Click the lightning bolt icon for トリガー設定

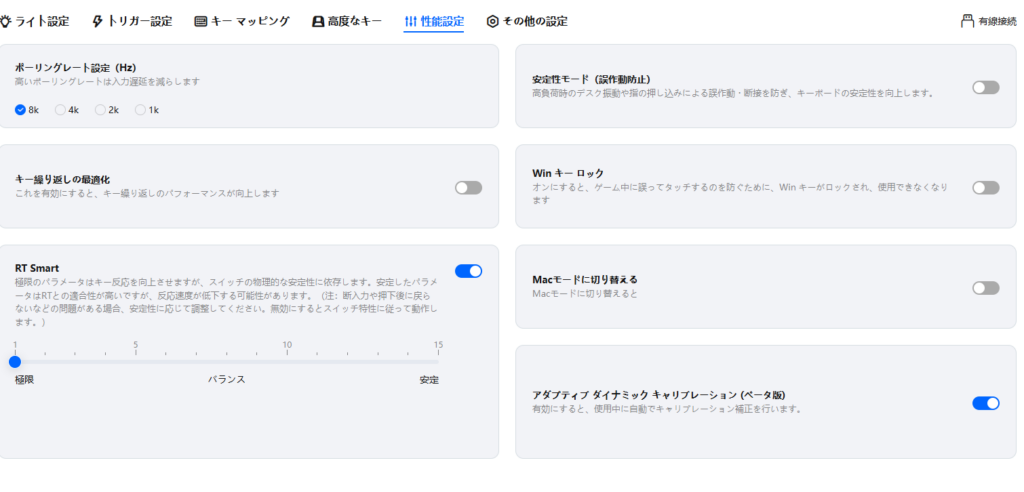(97, 21)
